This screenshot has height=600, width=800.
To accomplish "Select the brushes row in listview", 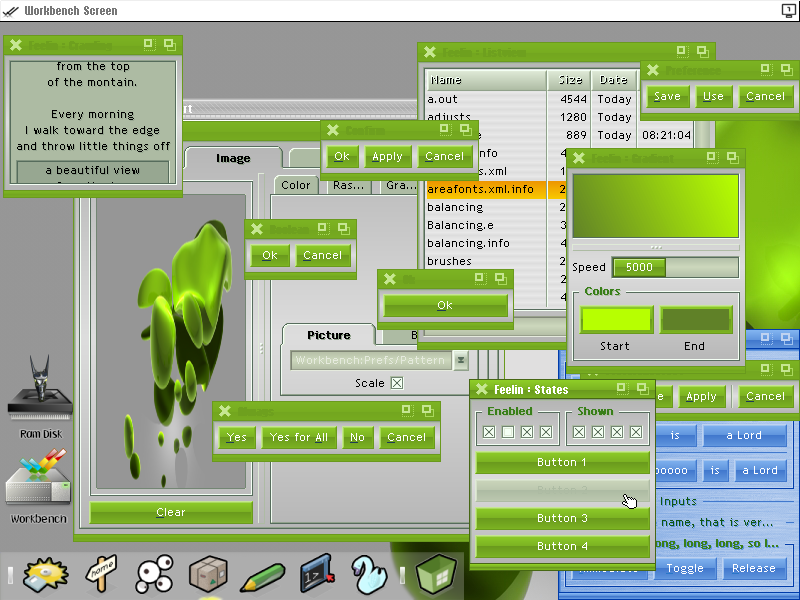I will [496, 261].
